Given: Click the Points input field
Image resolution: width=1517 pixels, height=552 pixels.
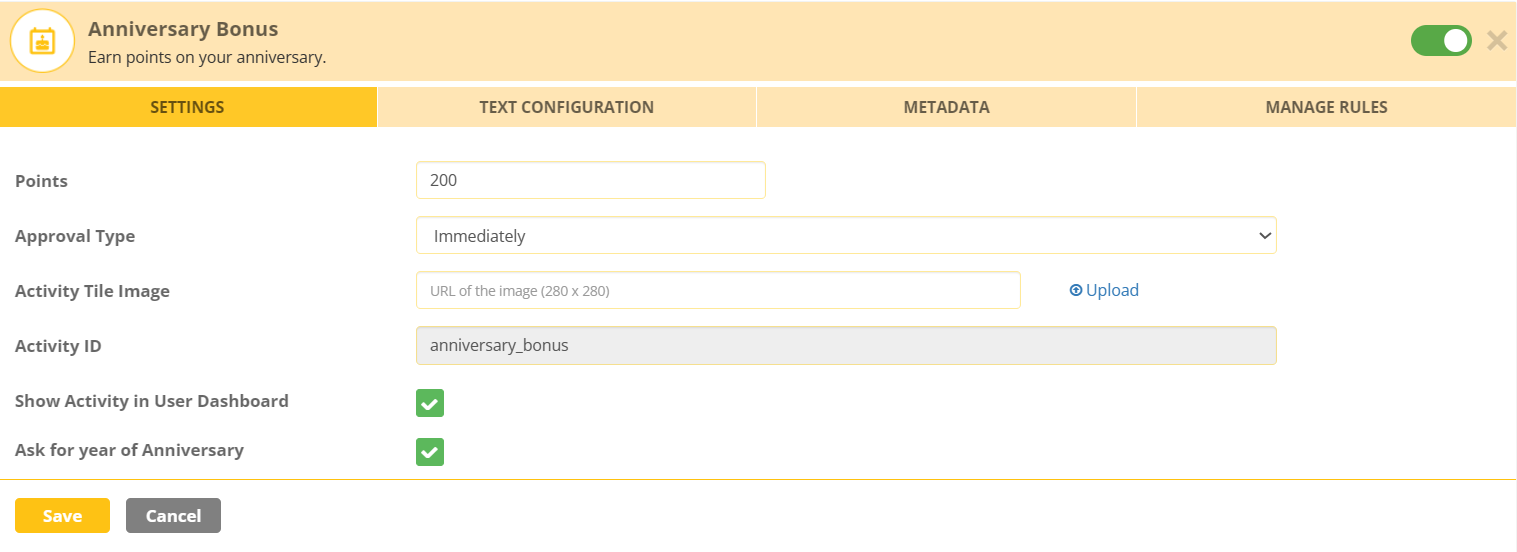Looking at the screenshot, I should (x=590, y=180).
